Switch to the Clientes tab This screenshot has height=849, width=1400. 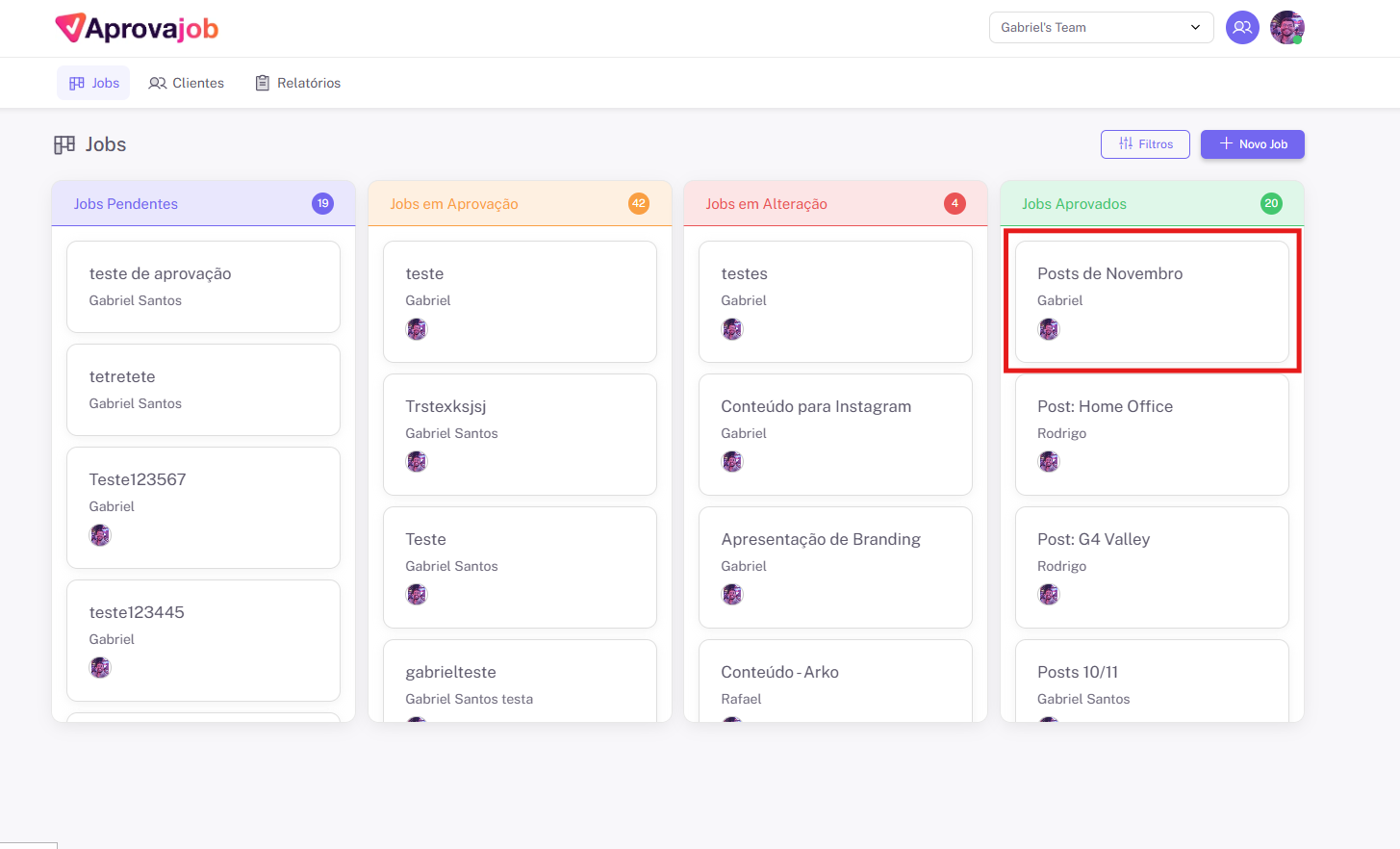coord(187,83)
